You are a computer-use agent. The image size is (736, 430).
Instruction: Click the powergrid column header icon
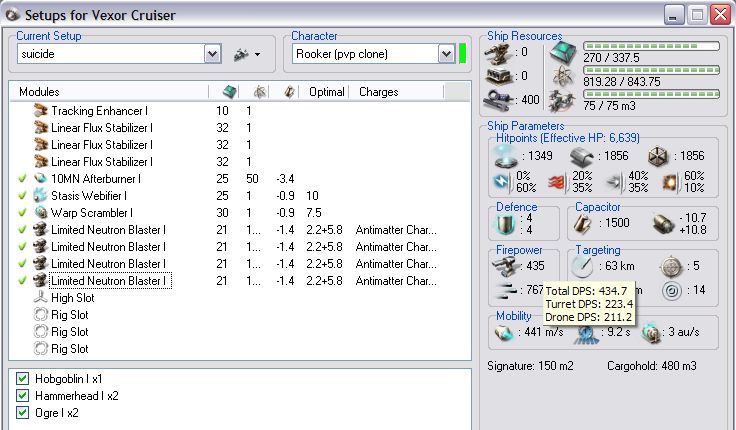(x=260, y=92)
